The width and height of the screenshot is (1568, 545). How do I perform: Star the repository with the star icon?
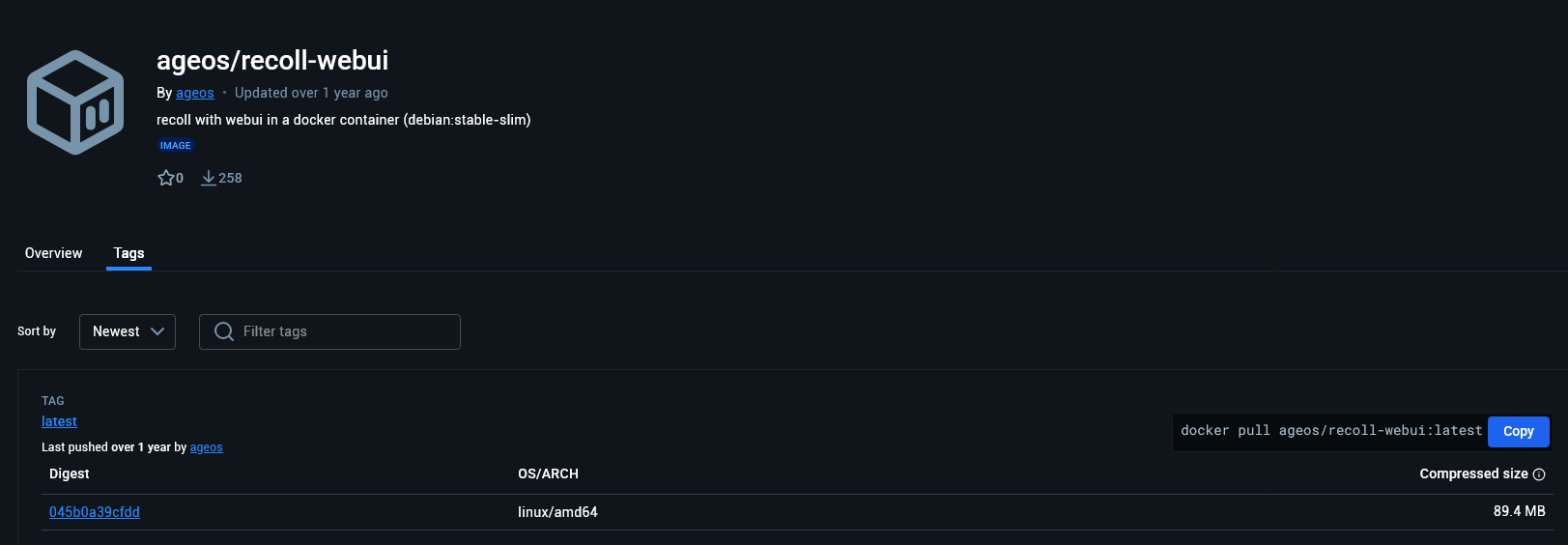pos(165,178)
